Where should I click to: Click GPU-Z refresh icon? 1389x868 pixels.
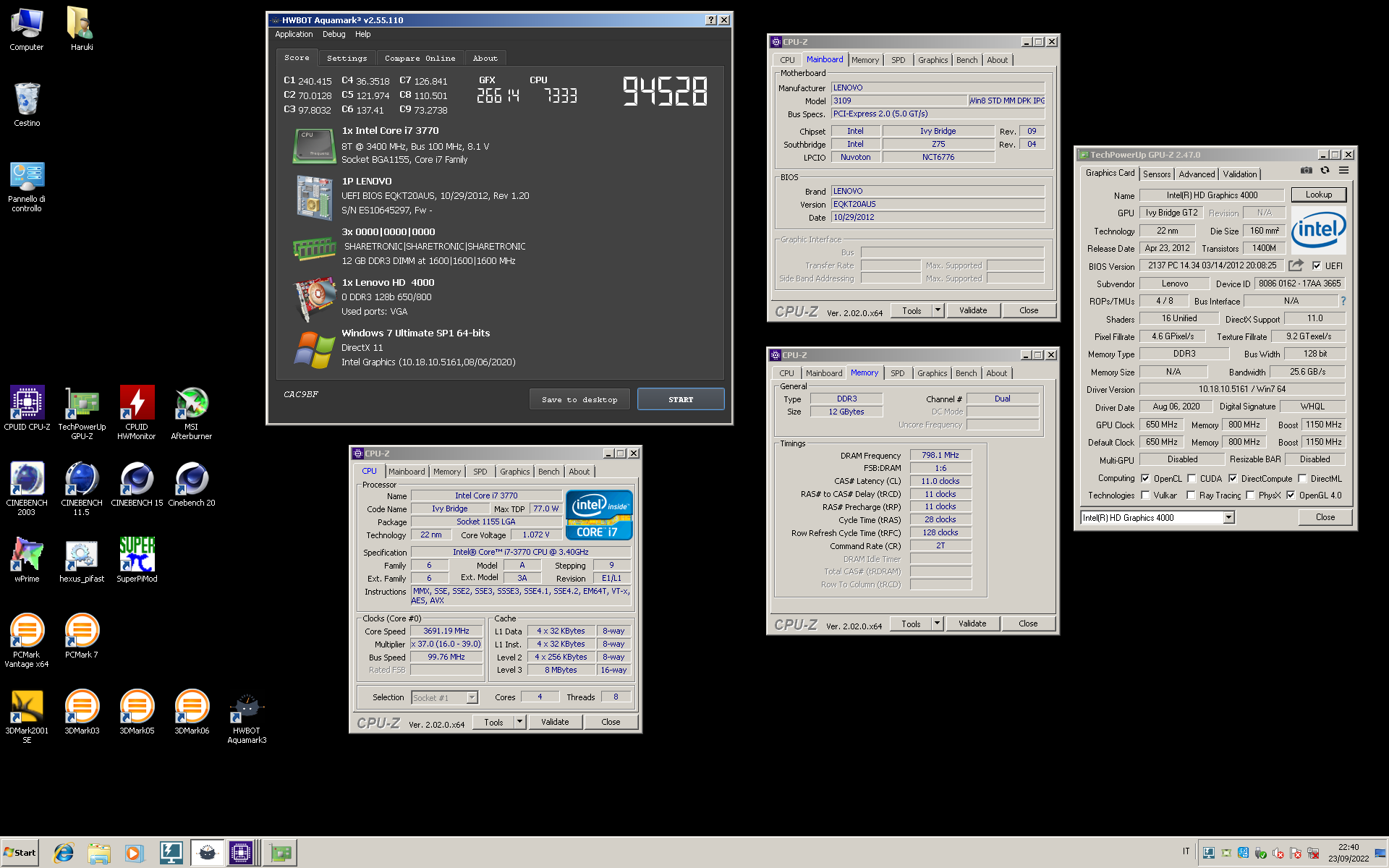pos(1325,171)
